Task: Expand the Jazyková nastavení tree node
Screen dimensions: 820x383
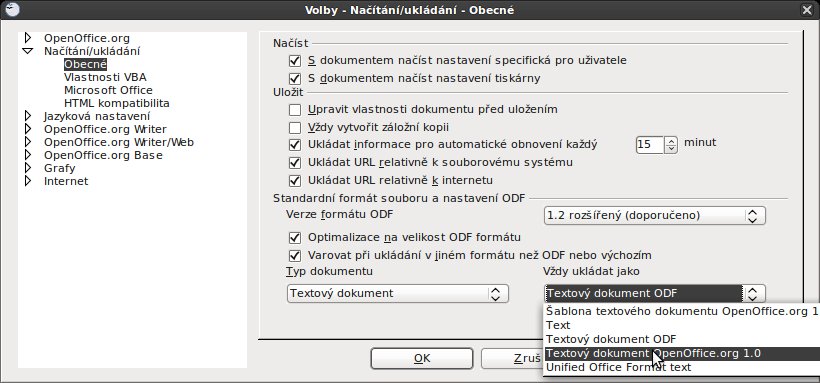Action: tap(28, 116)
